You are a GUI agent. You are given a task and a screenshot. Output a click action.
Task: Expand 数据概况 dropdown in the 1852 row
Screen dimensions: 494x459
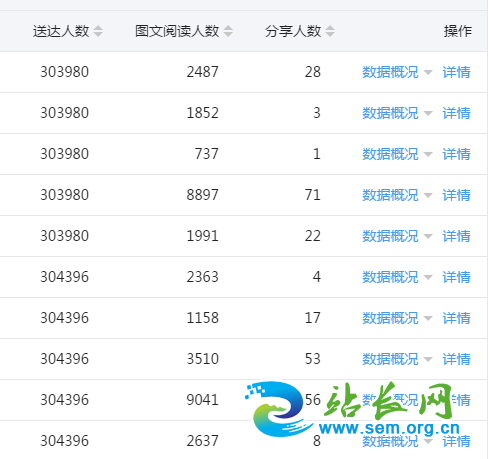(428, 113)
